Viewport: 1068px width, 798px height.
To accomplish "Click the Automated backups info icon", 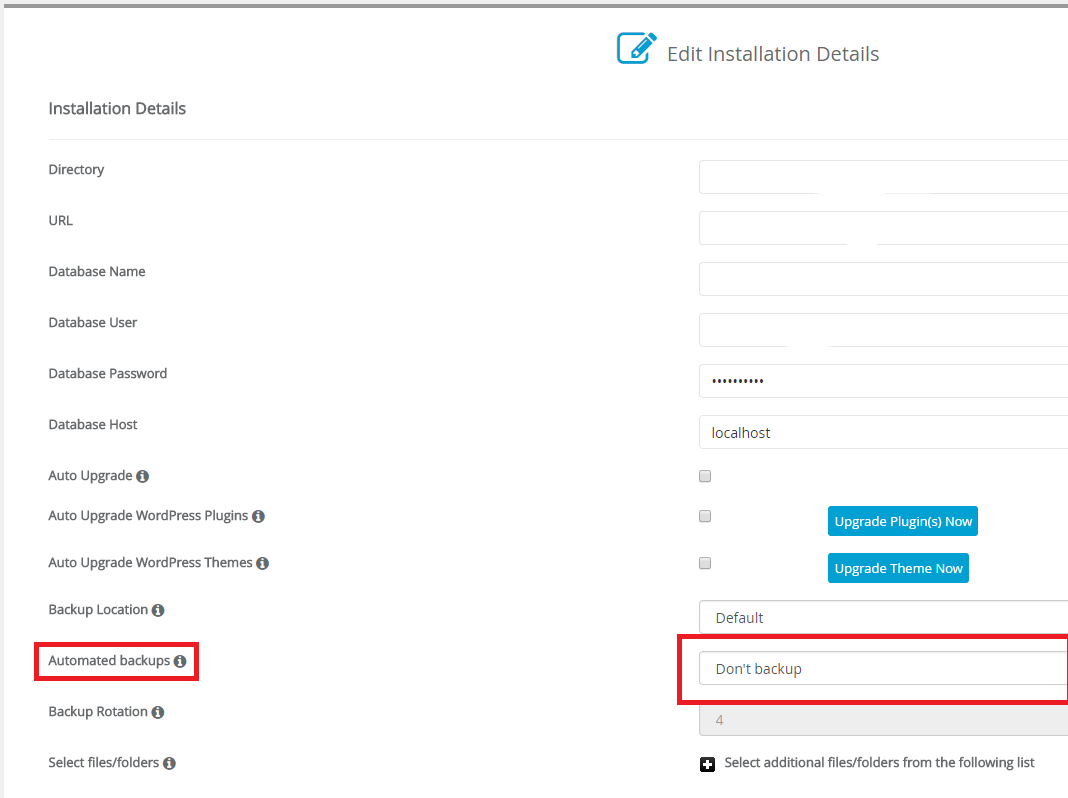I will pyautogui.click(x=179, y=660).
